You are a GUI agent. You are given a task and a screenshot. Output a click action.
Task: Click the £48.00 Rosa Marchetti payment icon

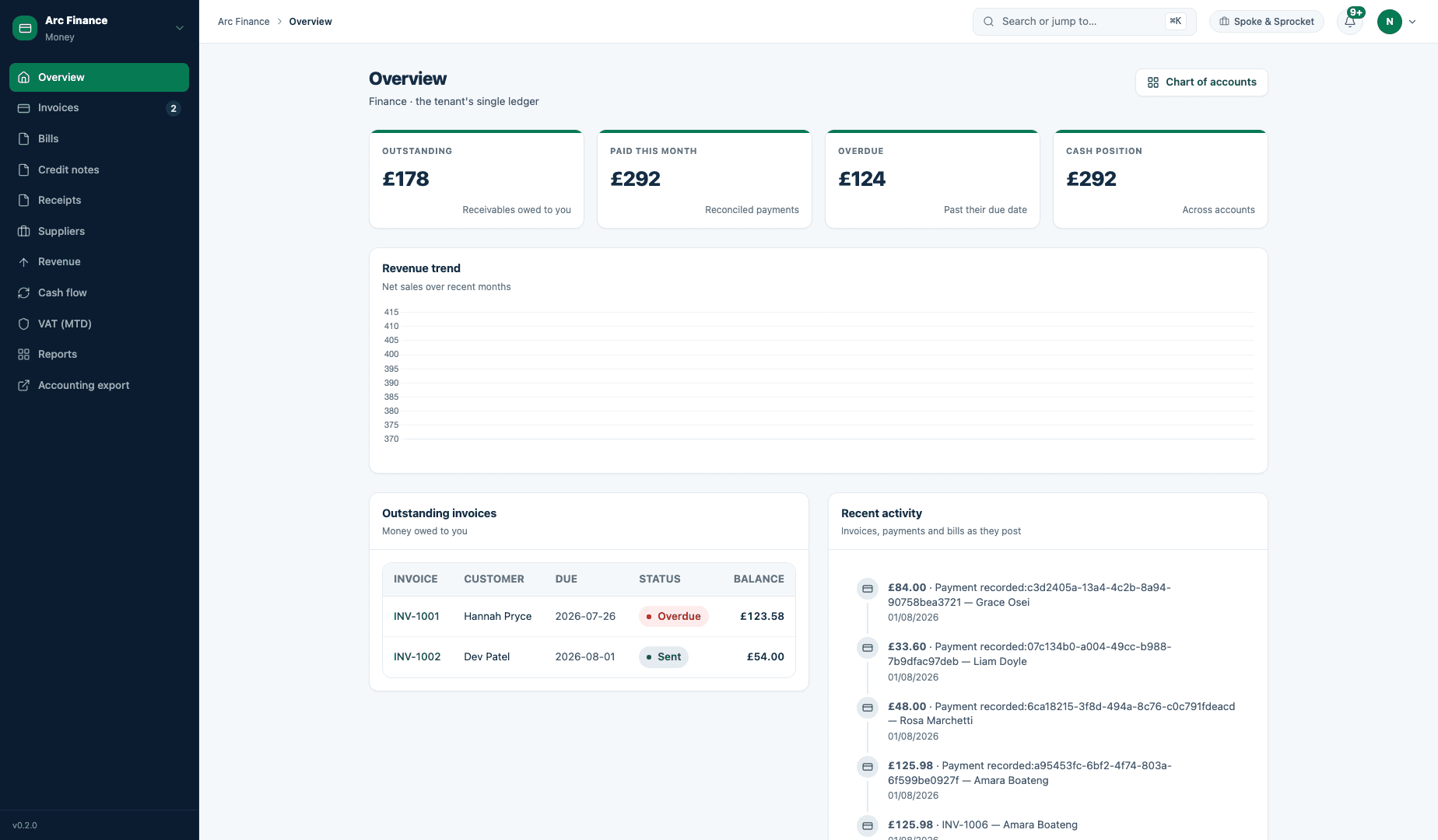coord(868,708)
